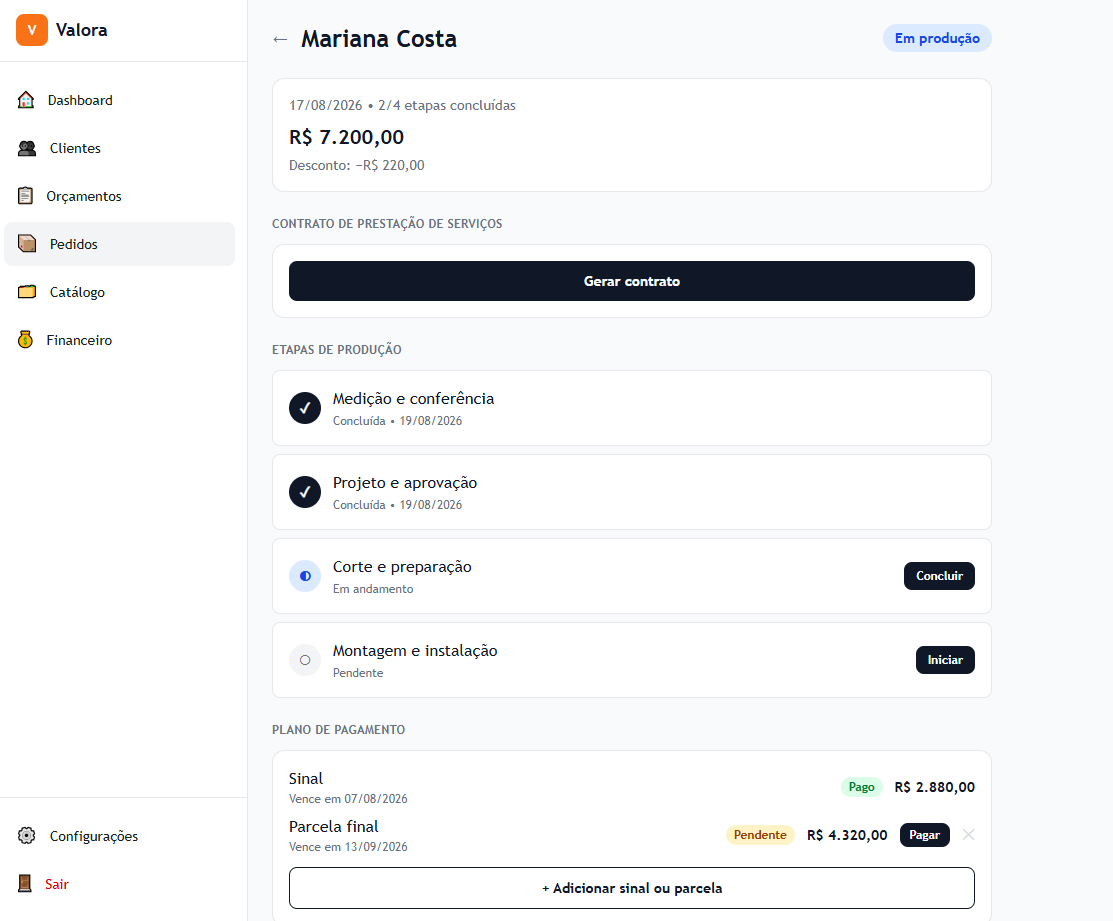Click Adicionar sinal ou parcela
This screenshot has width=1113, height=921.
point(632,888)
